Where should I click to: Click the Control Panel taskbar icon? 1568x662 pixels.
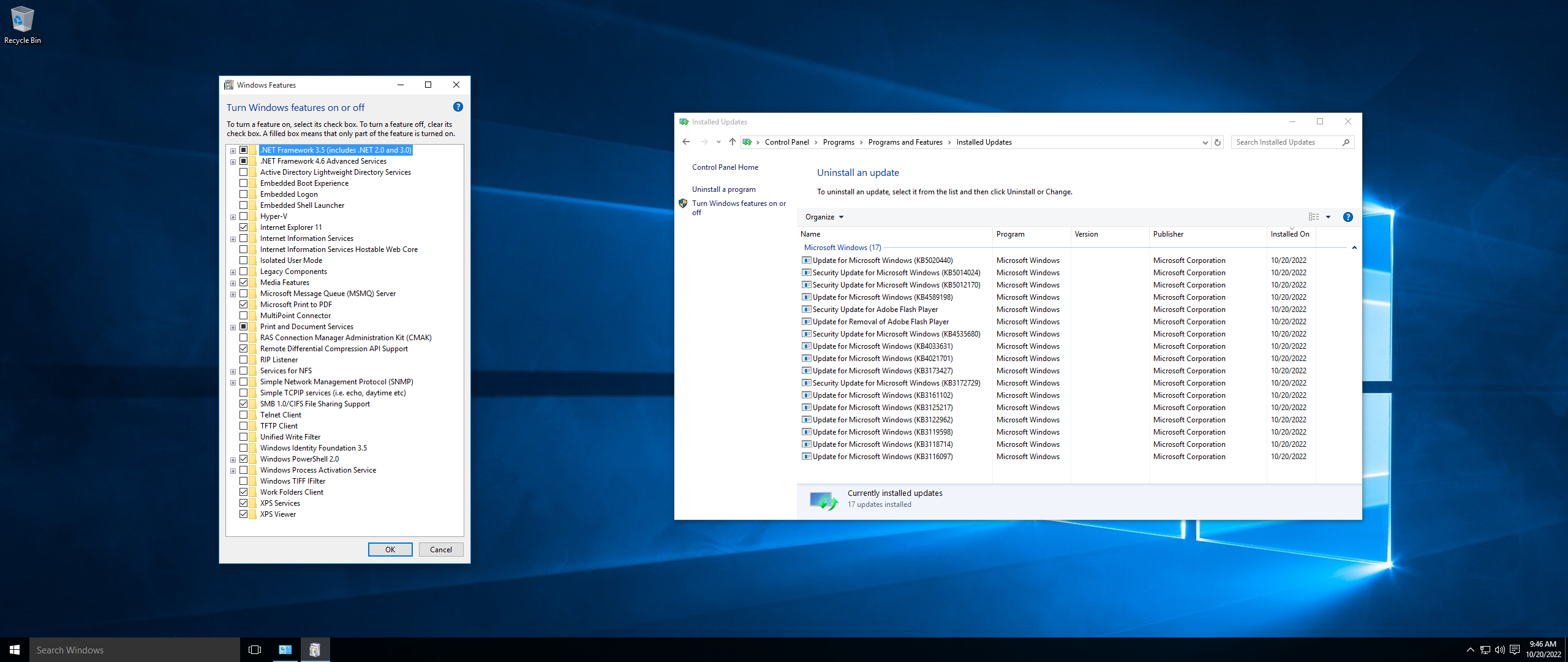285,650
